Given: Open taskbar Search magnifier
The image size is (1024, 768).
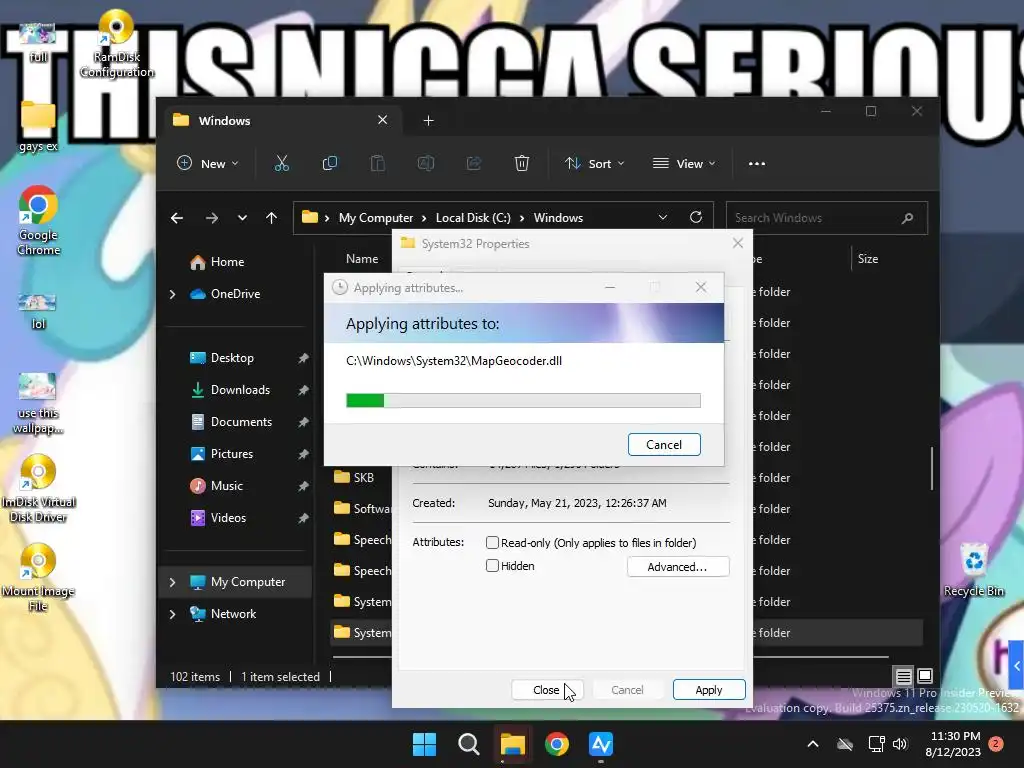Looking at the screenshot, I should click(x=468, y=744).
